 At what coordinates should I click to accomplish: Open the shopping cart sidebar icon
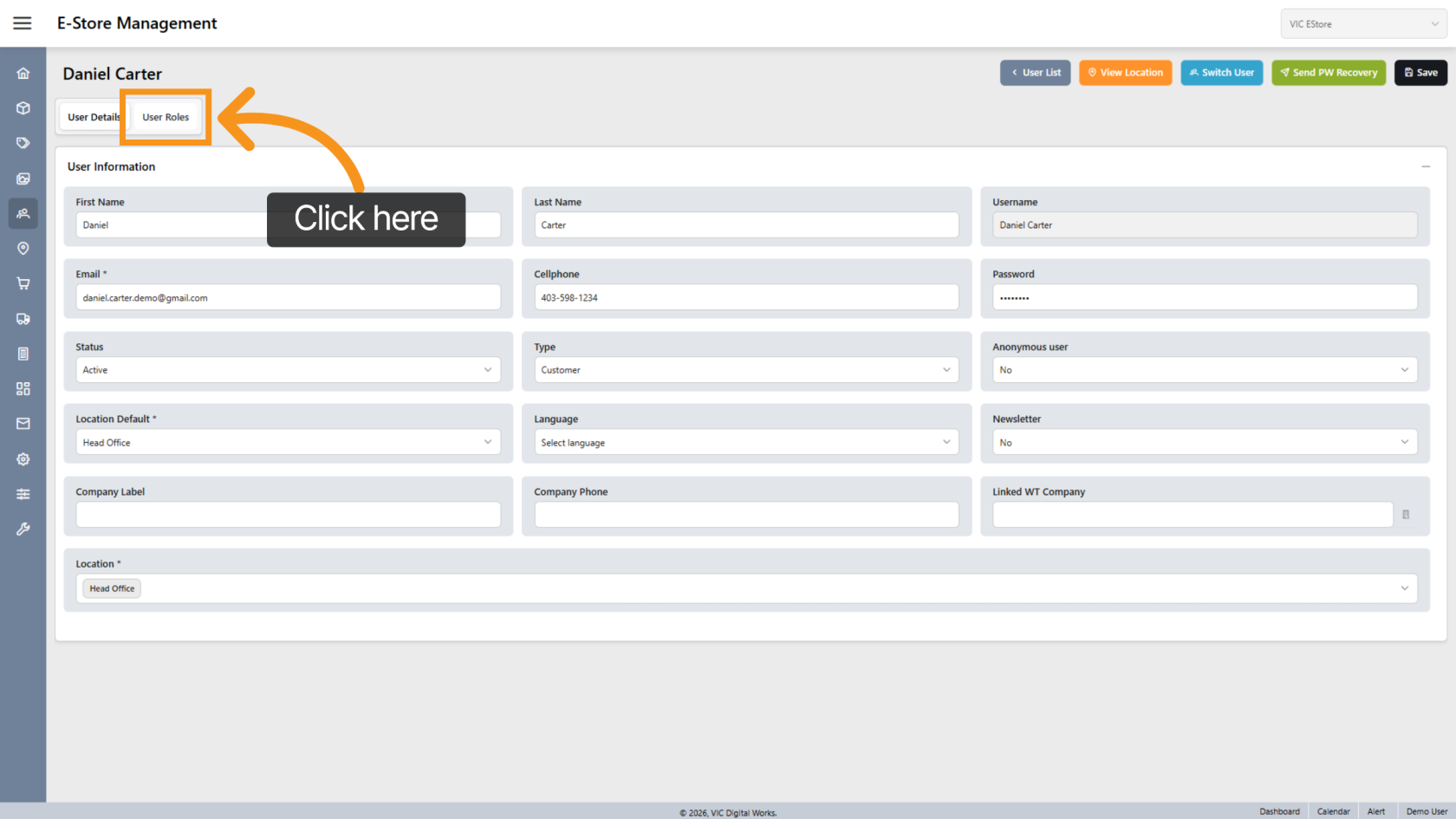point(23,283)
